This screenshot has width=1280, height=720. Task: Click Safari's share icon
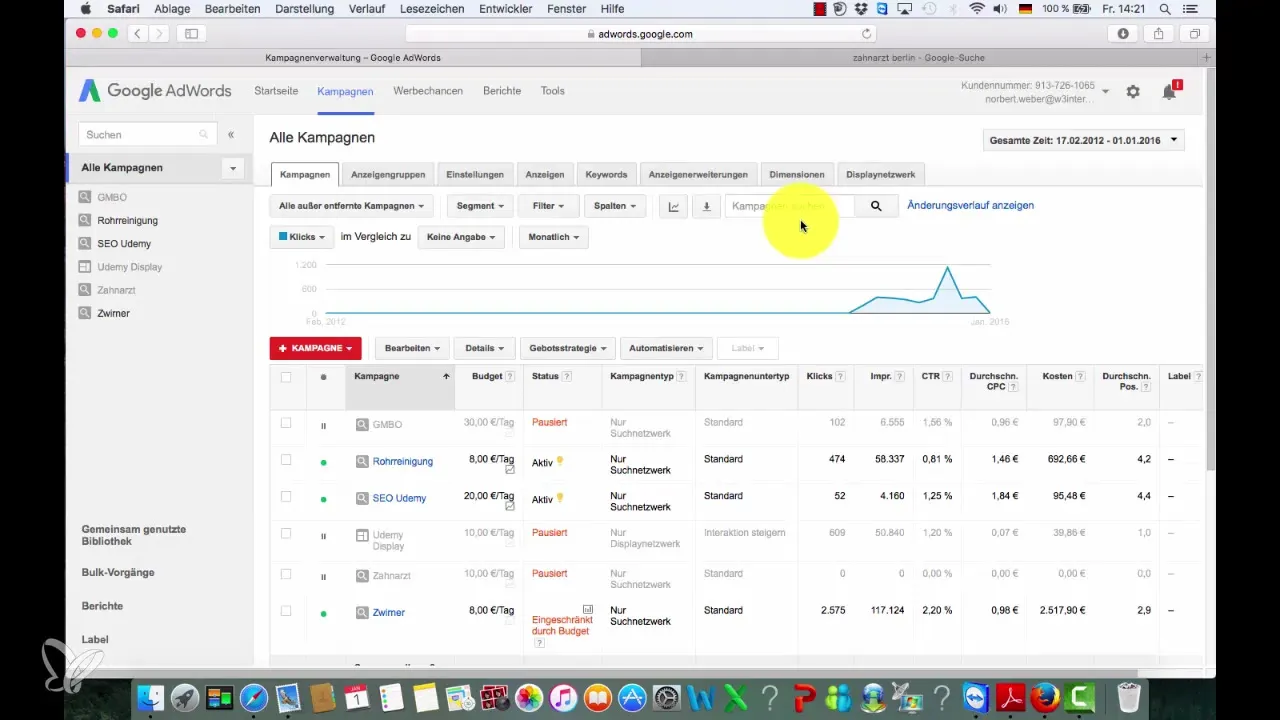coord(1158,34)
